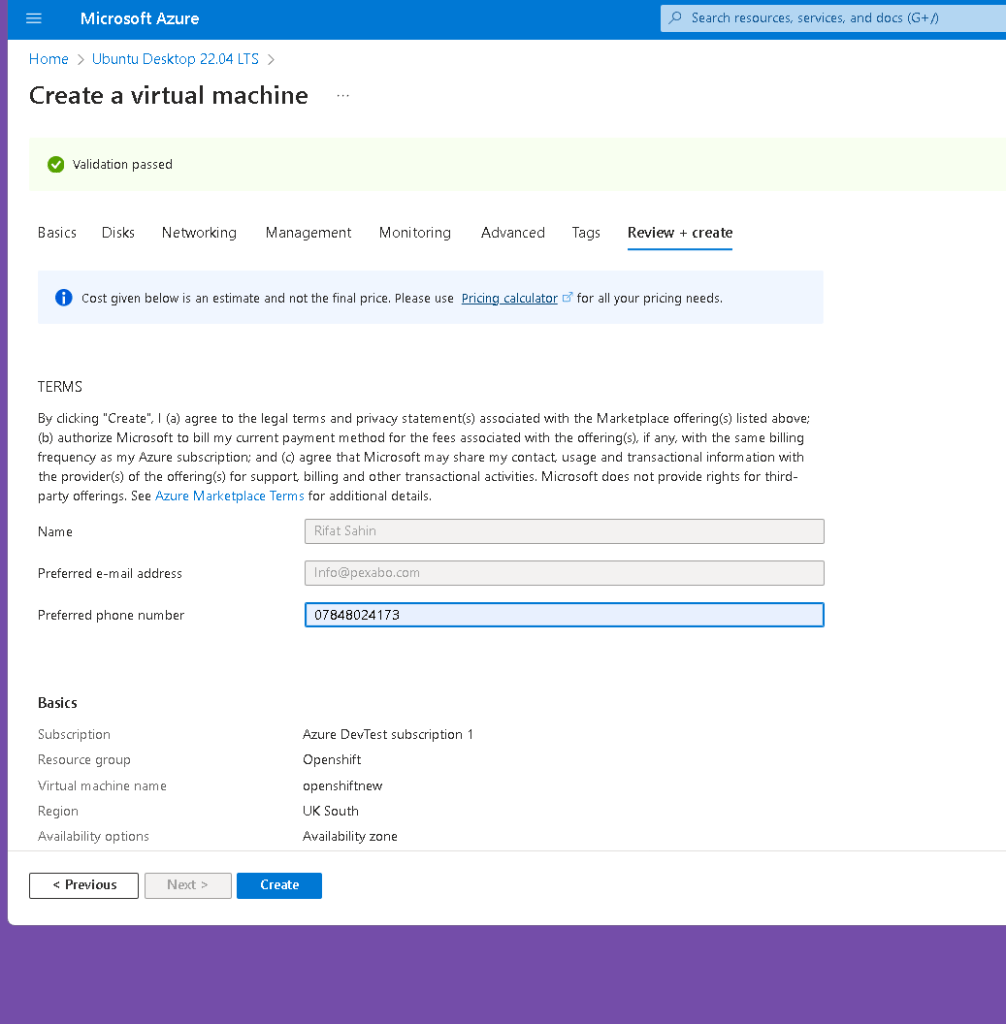
Task: Click into the Preferred phone number field
Action: [x=564, y=615]
